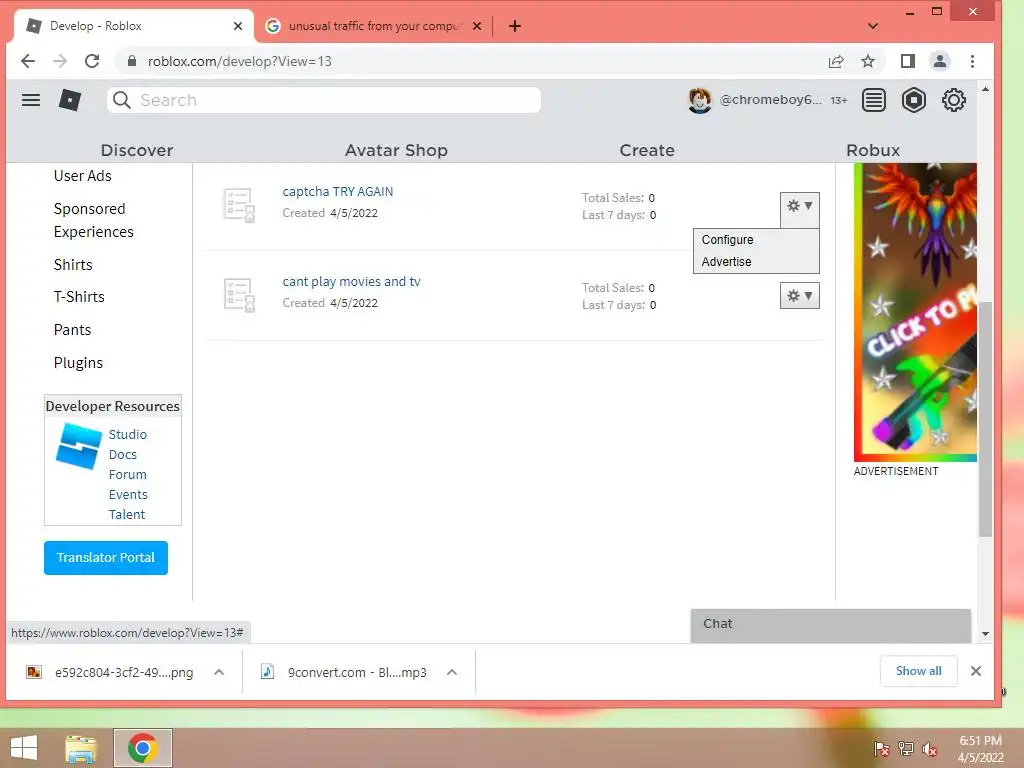The image size is (1024, 768).
Task: Open Avatar Shop navigation item
Action: pyautogui.click(x=396, y=150)
